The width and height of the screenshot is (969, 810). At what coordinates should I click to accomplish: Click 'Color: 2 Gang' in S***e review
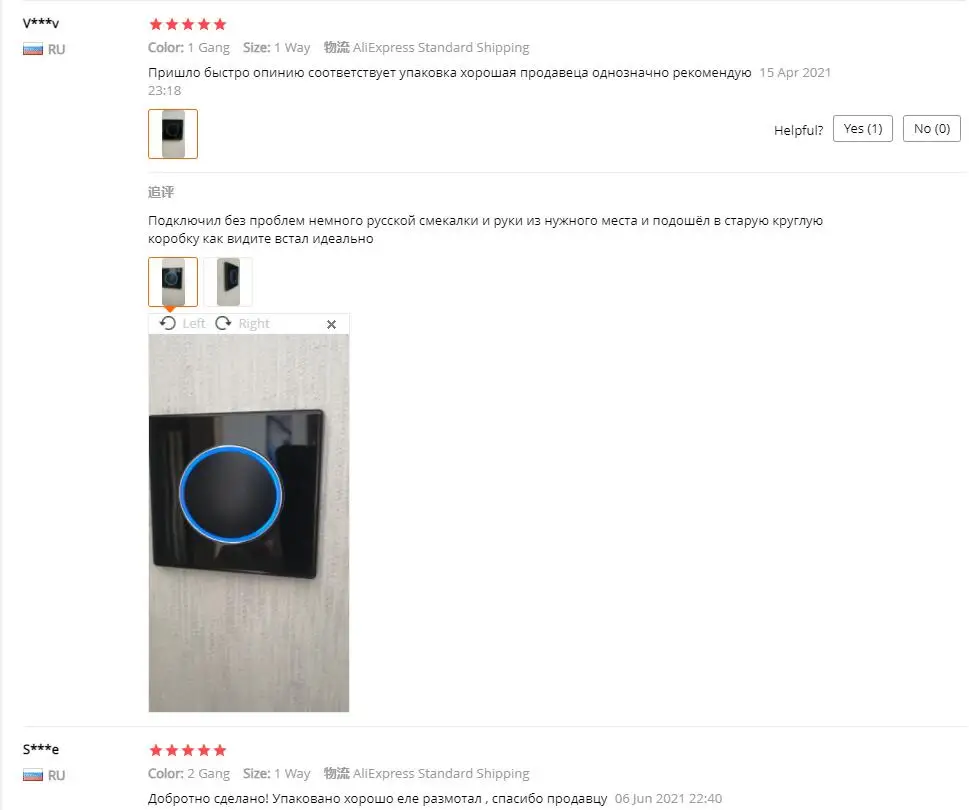[x=188, y=774]
